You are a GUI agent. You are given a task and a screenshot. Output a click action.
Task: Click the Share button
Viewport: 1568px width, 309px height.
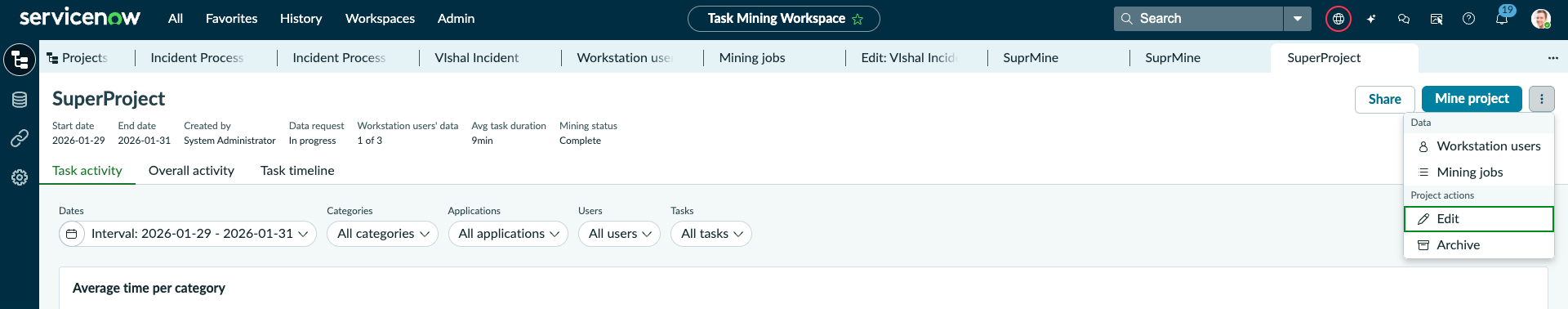[x=1385, y=99]
